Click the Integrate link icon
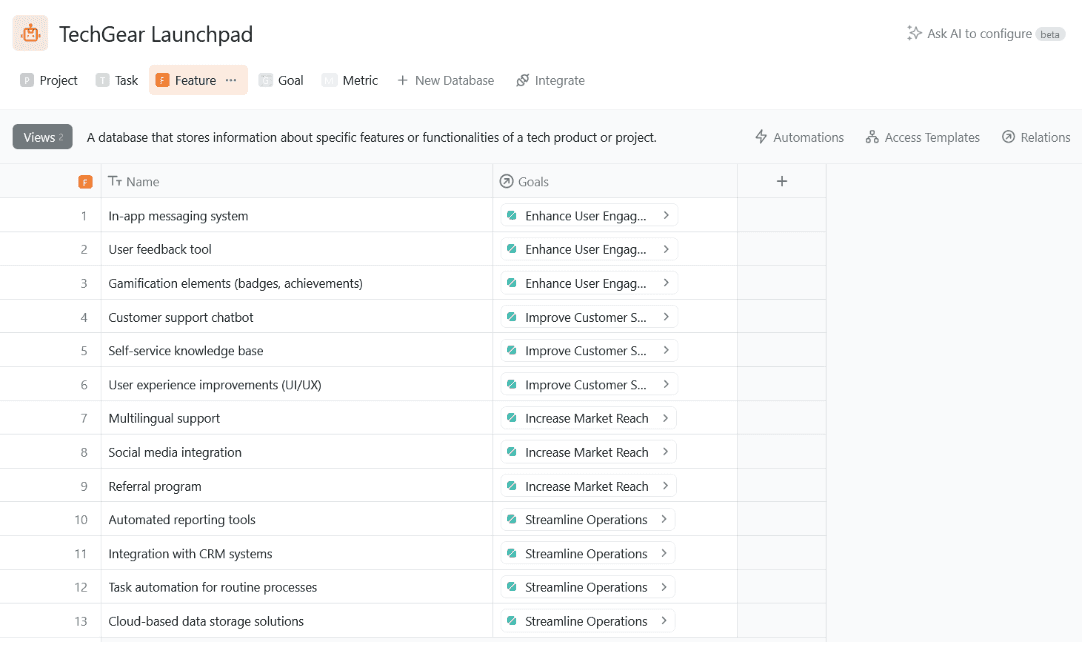1088x652 pixels. (522, 80)
